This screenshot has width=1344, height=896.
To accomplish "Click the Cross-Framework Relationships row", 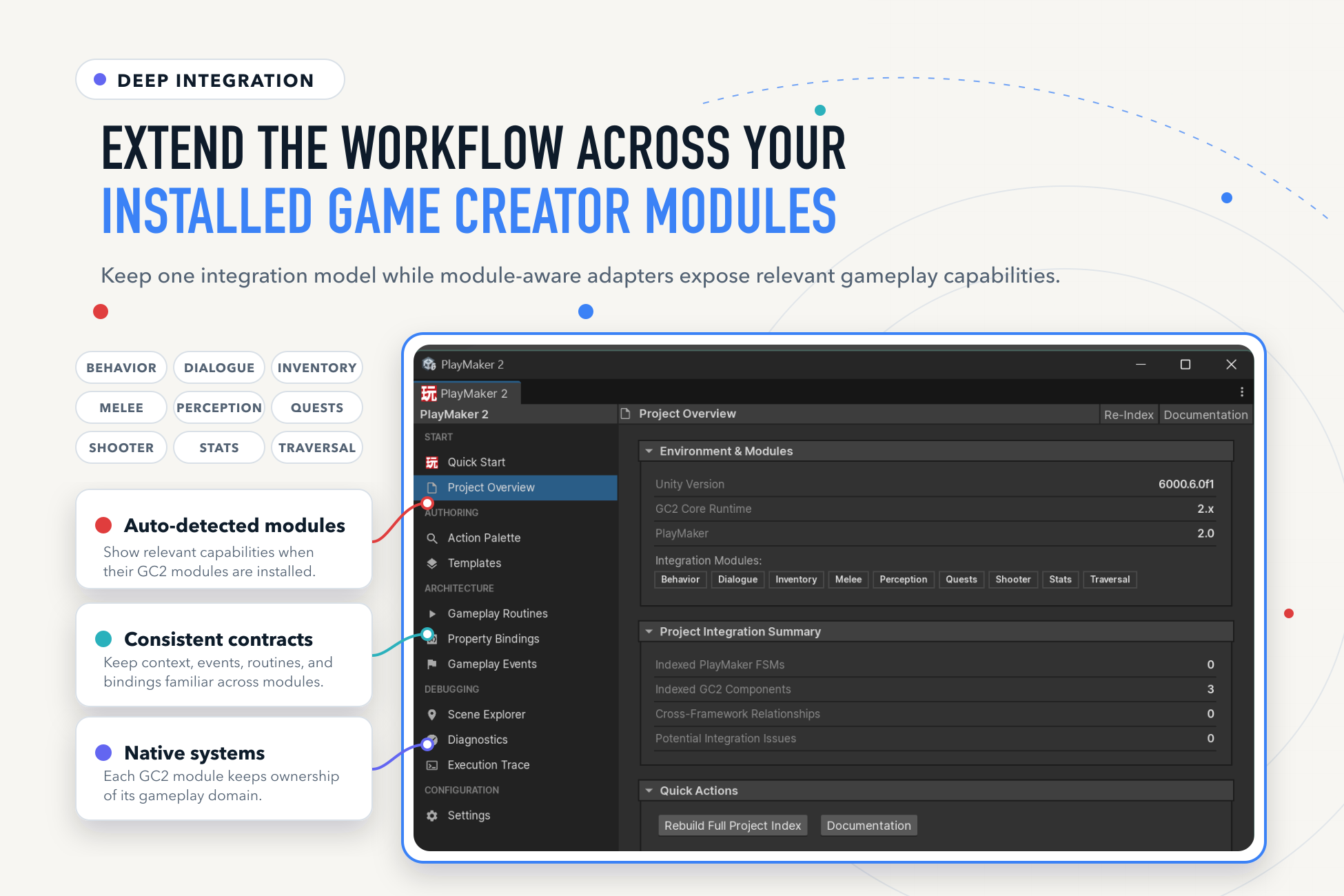I will tap(935, 714).
